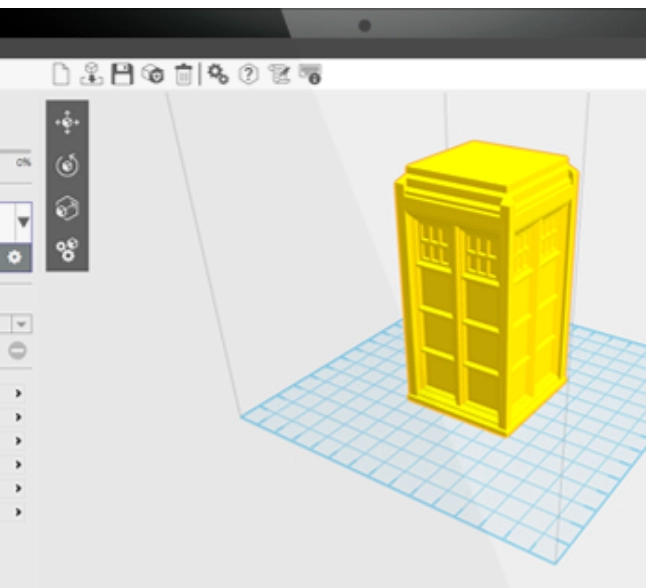This screenshot has height=588, width=646.
Task: Open help via question mark icon
Action: (249, 75)
